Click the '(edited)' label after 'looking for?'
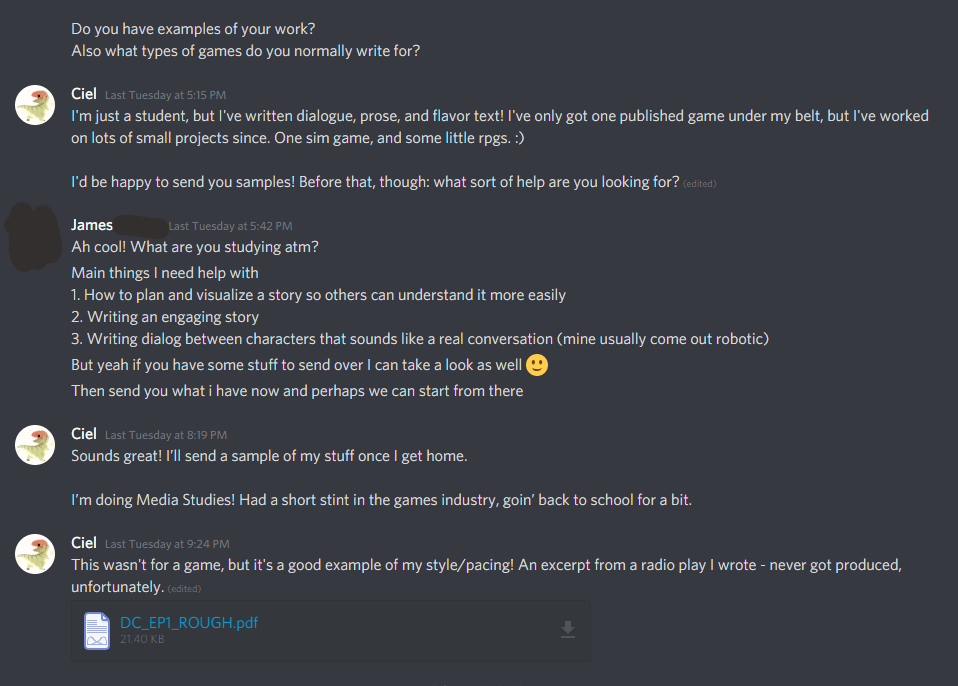958x686 pixels. tap(700, 184)
